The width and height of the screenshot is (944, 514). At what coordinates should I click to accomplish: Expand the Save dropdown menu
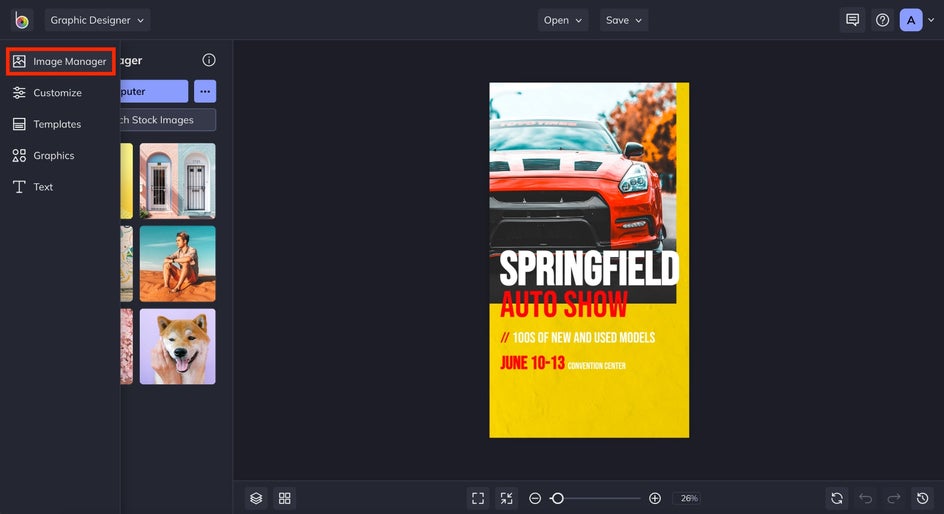coord(624,20)
